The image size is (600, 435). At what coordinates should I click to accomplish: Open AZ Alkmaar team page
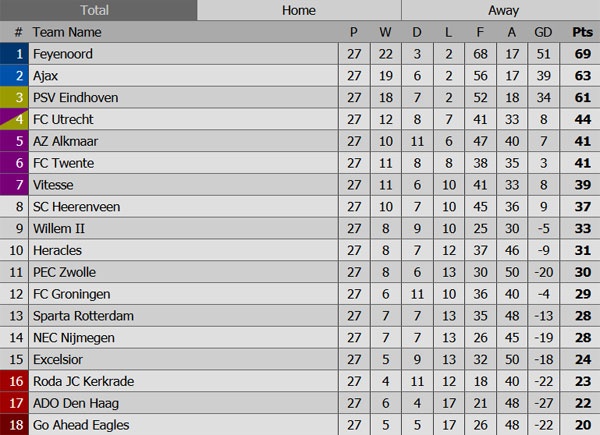point(64,142)
